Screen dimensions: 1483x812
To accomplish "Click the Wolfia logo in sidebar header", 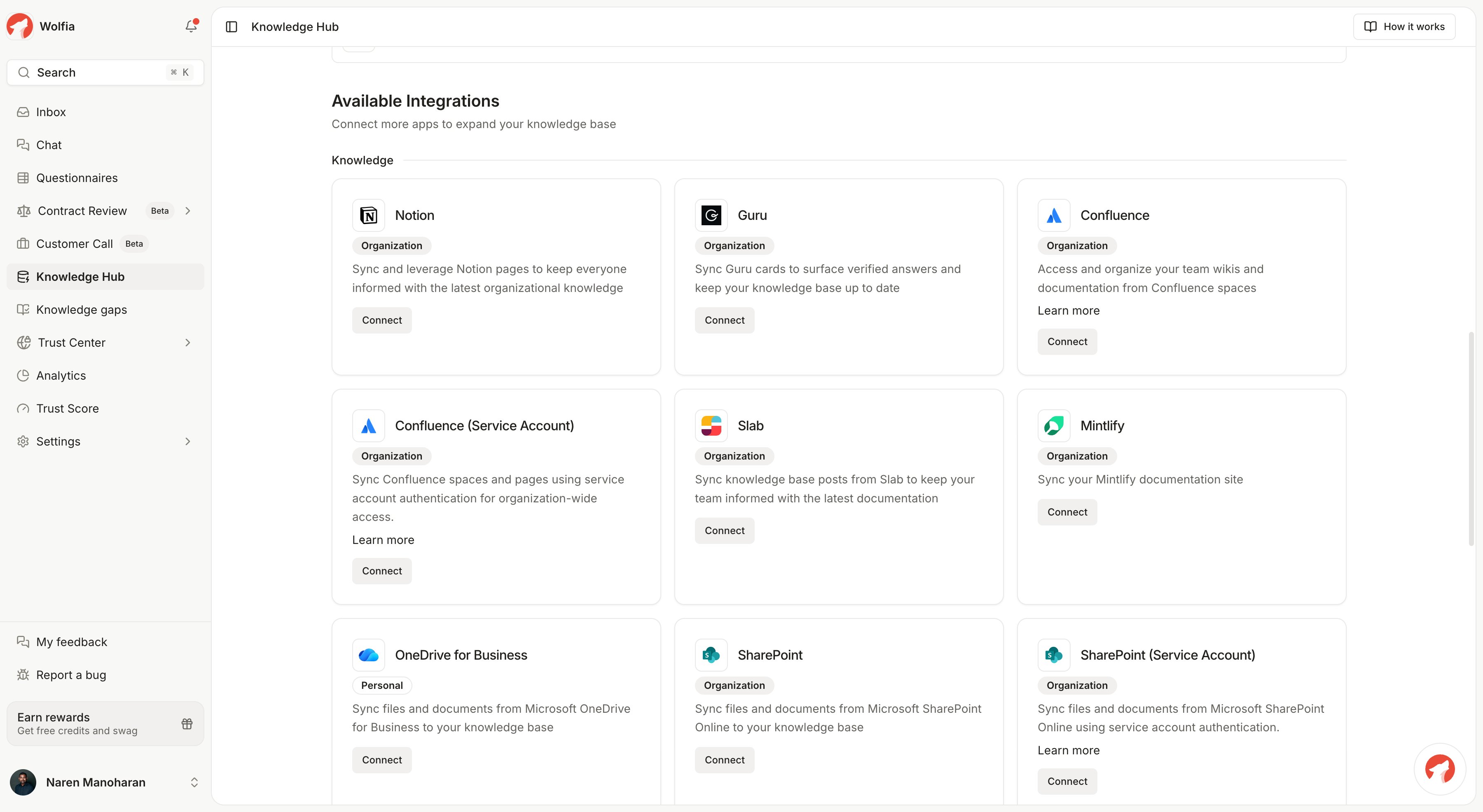I will (20, 26).
